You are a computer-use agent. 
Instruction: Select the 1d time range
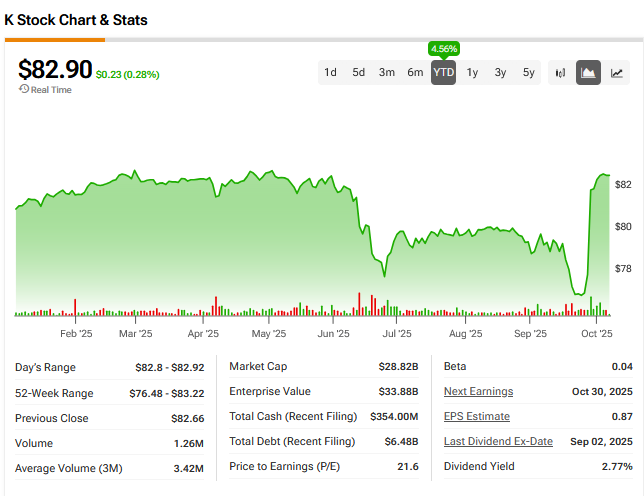pos(330,72)
